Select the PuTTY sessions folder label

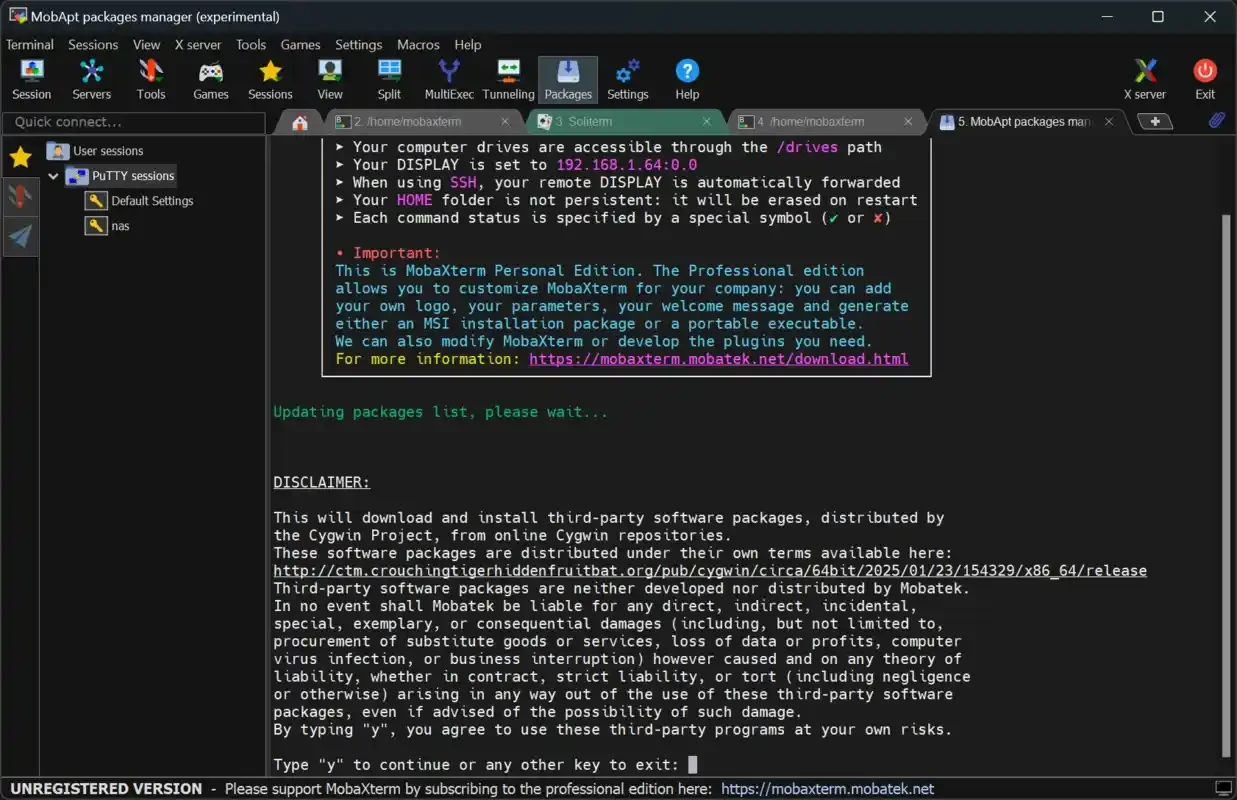tap(133, 176)
